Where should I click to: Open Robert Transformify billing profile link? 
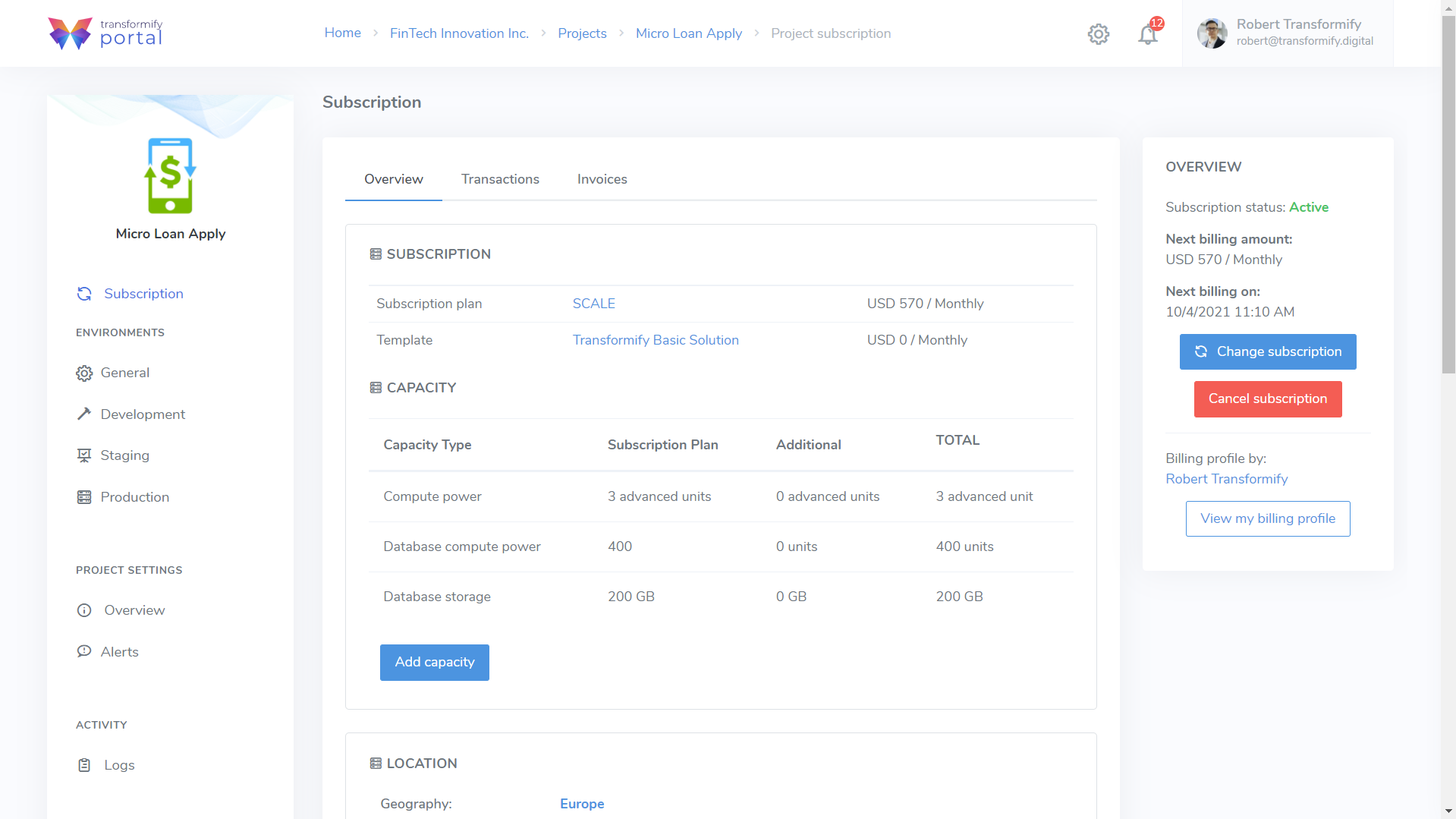[x=1226, y=479]
